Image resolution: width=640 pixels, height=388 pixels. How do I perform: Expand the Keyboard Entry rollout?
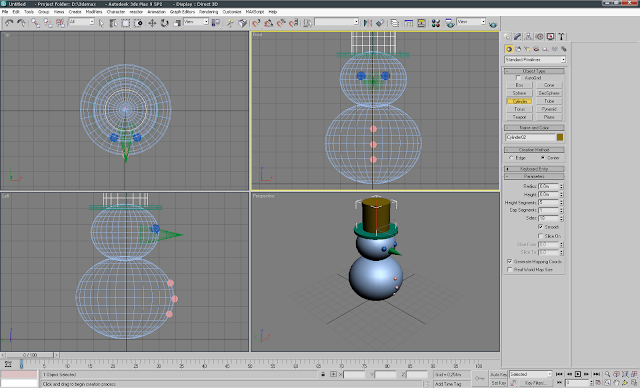click(x=534, y=169)
